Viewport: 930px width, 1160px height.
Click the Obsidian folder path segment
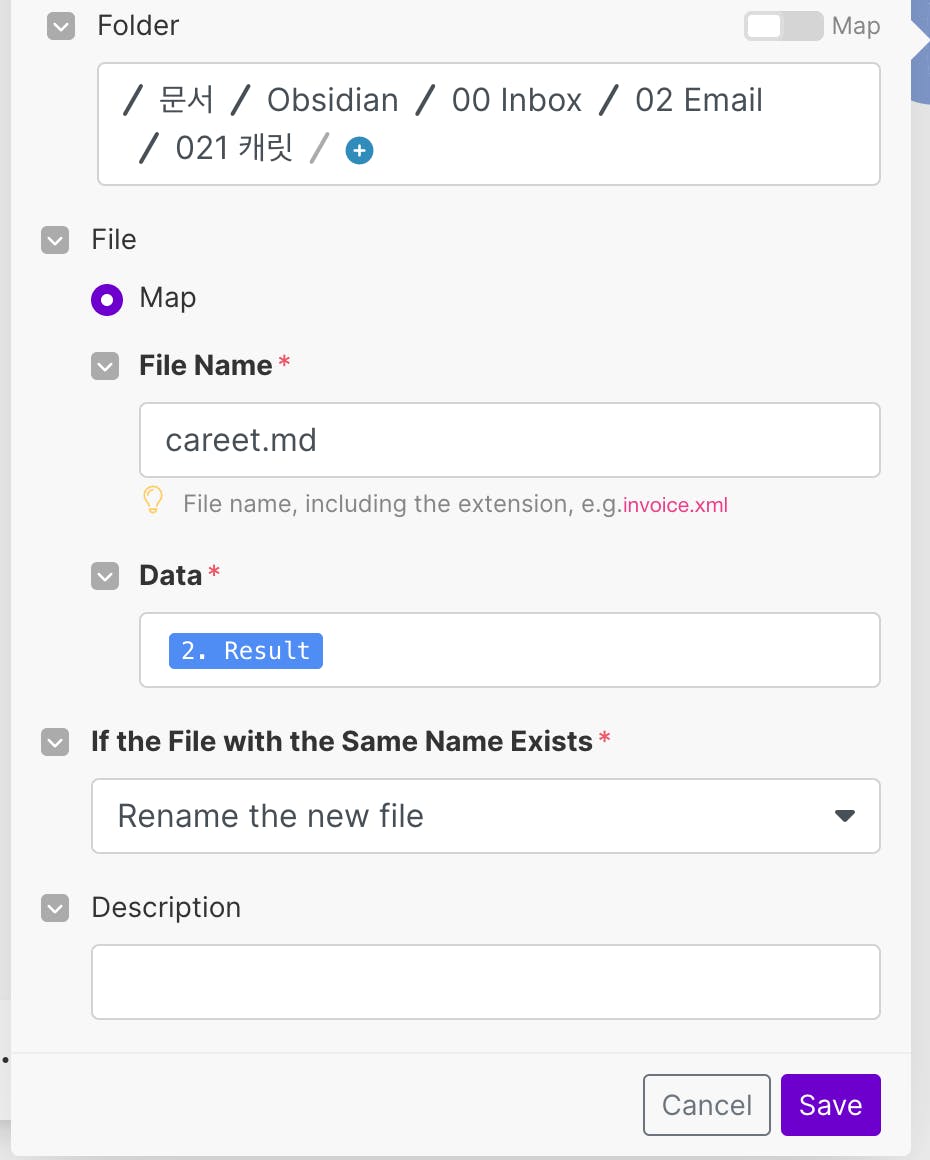click(332, 100)
